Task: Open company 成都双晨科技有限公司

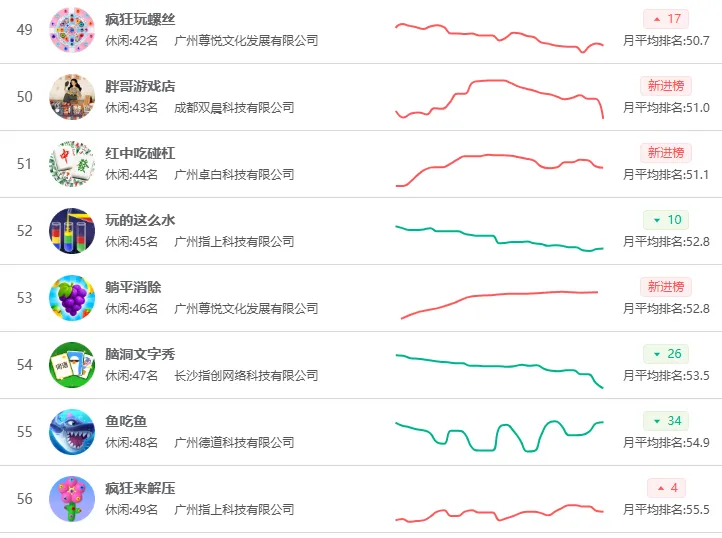Action: point(234,108)
